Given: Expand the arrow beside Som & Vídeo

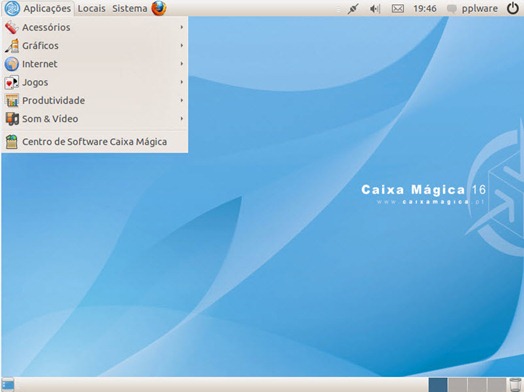Looking at the screenshot, I should (182, 118).
